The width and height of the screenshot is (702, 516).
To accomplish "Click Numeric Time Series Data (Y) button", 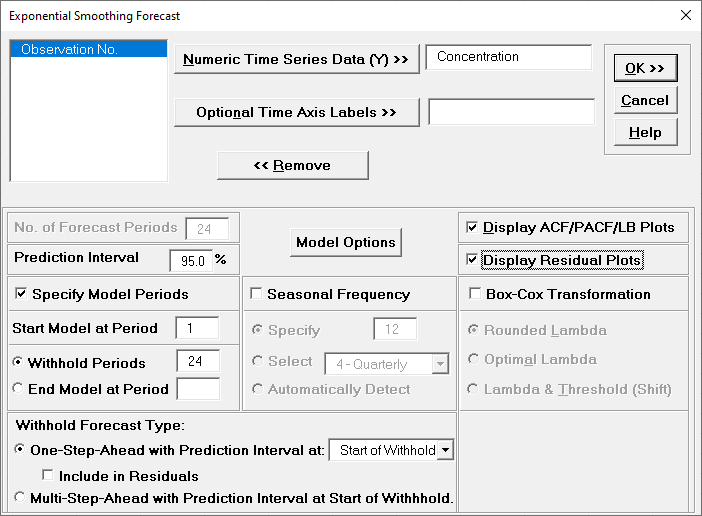I will point(296,60).
